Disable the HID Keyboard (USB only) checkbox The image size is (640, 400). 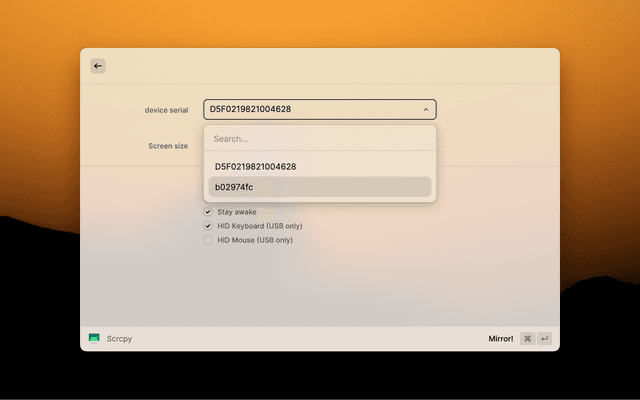(208, 226)
